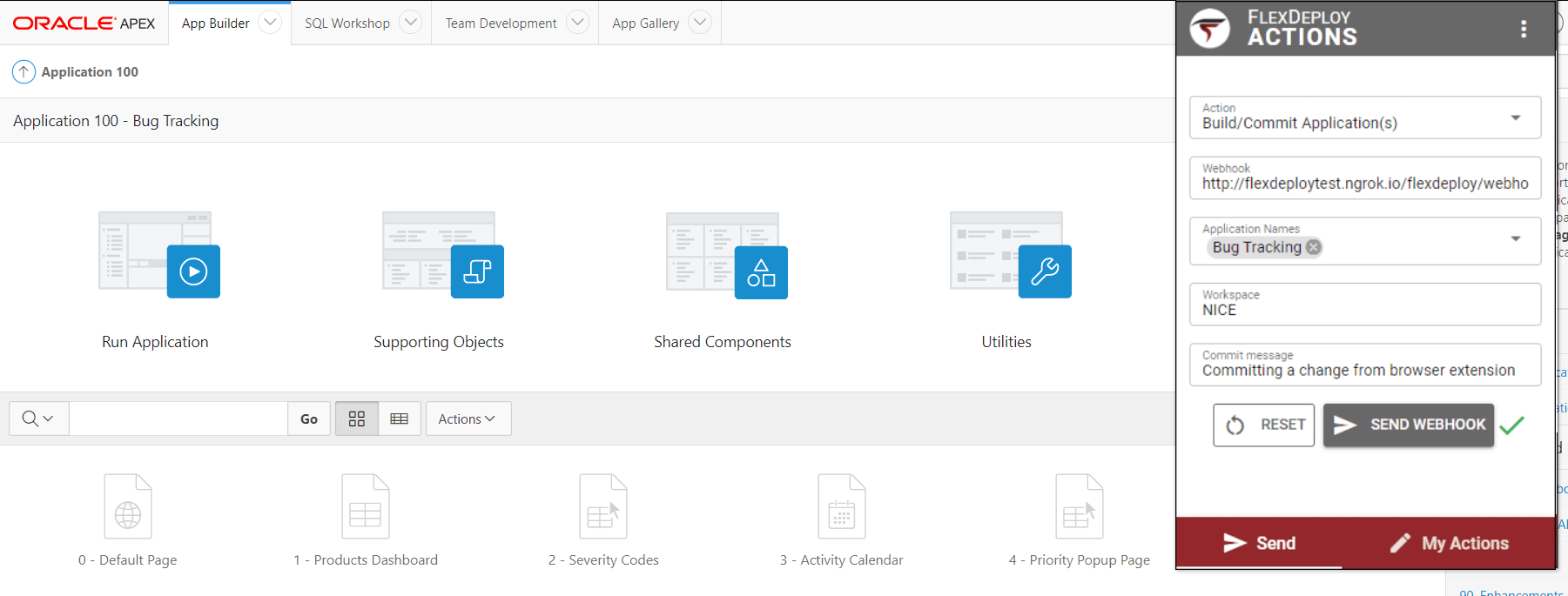Open the 4 - Priority Popup Page icon
The width and height of the screenshot is (1568, 596).
(x=1080, y=506)
